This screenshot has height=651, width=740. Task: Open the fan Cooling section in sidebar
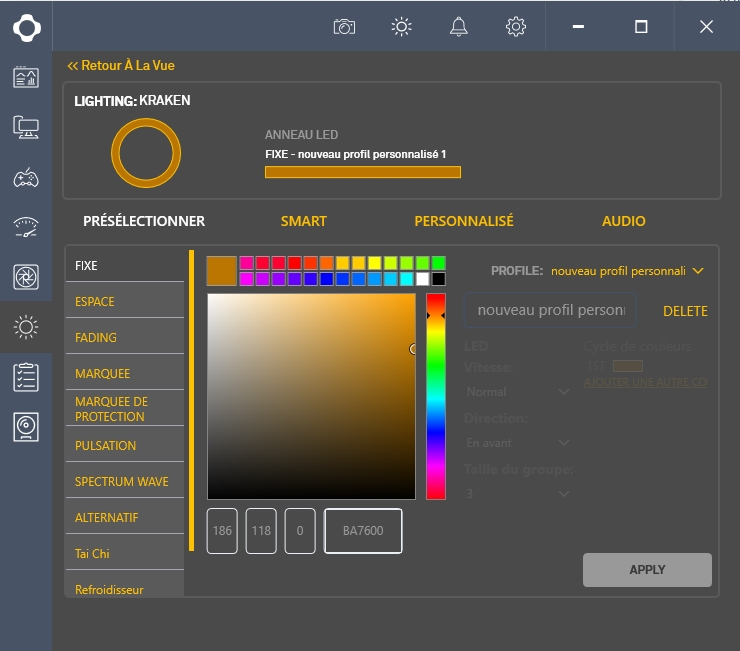(26, 277)
